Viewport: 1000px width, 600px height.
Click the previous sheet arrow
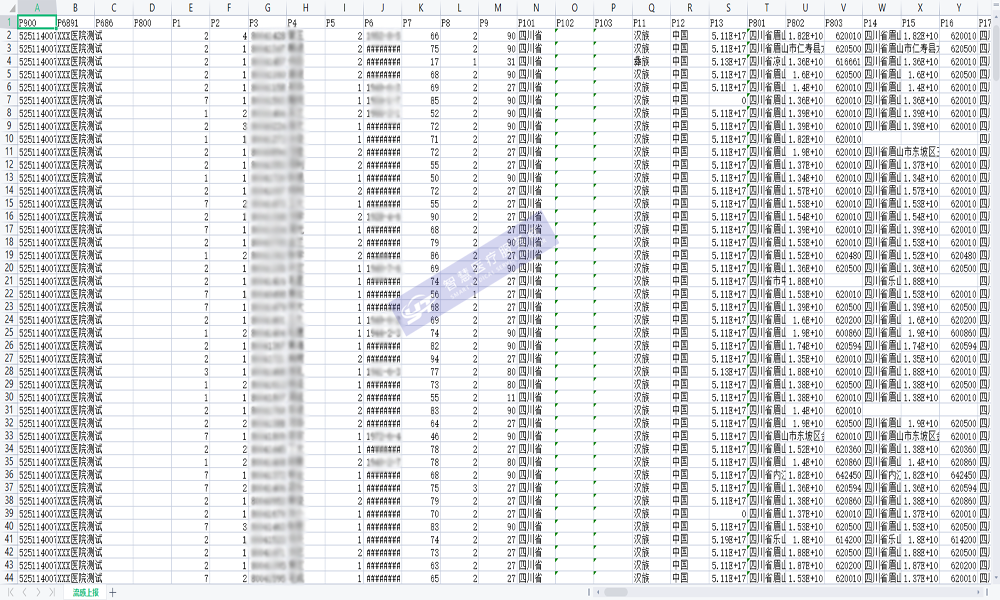coord(25,592)
